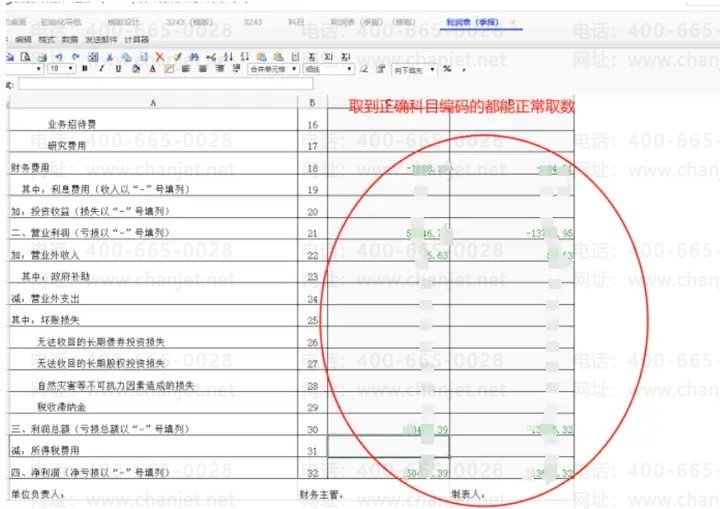This screenshot has height=509, width=720.
Task: Toggle italic formatting
Action: coord(101,69)
